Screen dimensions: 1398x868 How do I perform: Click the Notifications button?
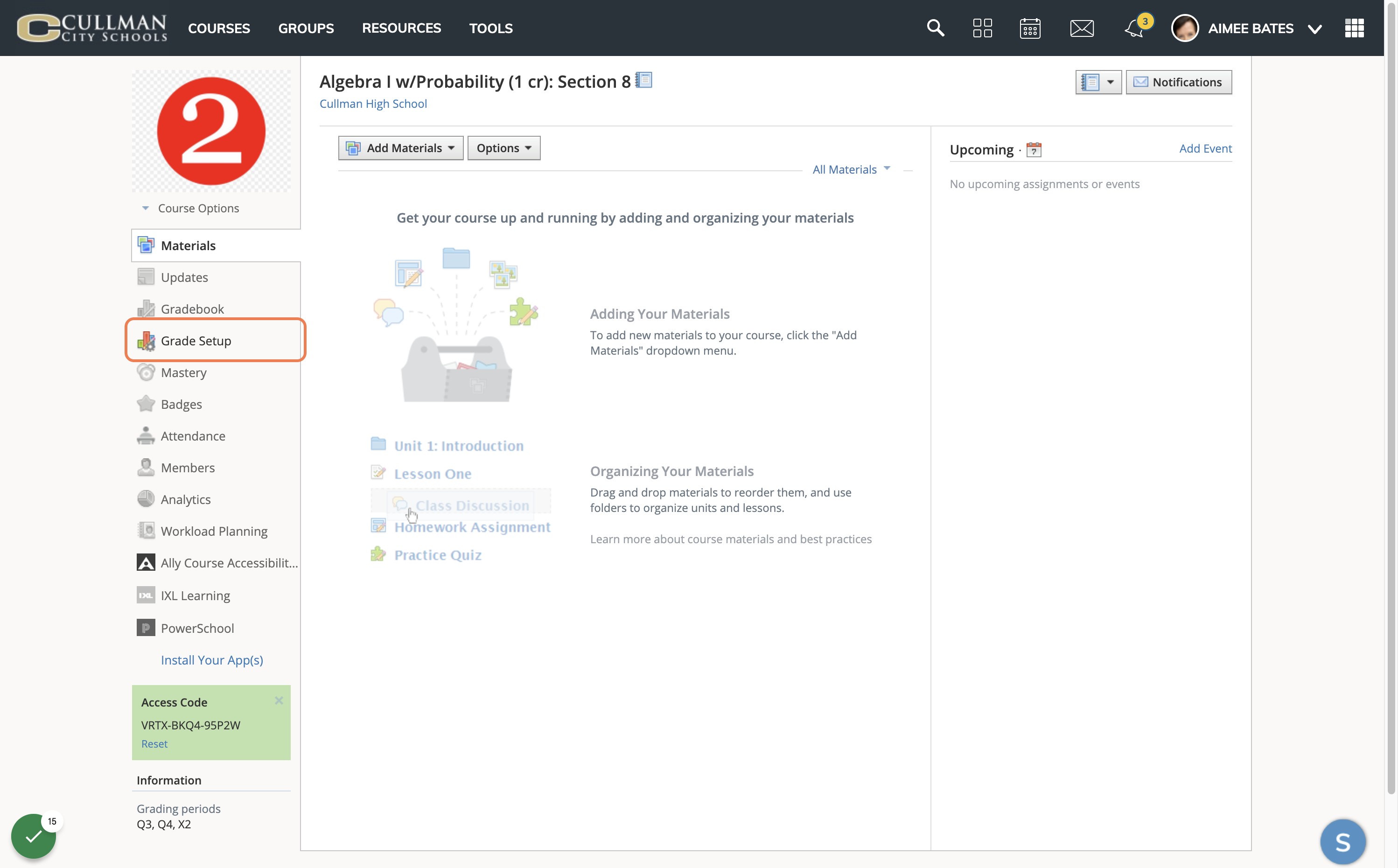[1179, 82]
